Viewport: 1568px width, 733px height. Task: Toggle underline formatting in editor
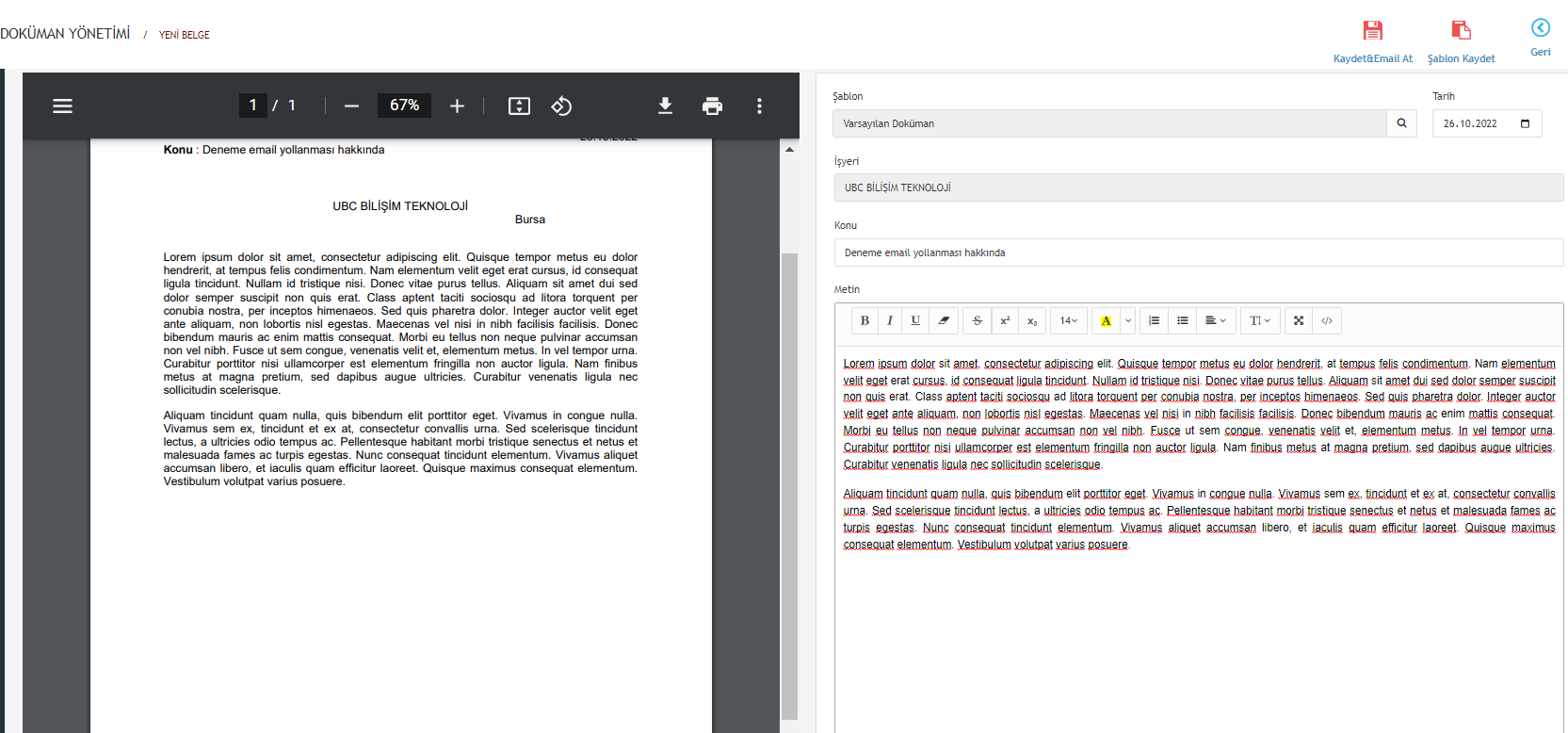[x=915, y=321]
